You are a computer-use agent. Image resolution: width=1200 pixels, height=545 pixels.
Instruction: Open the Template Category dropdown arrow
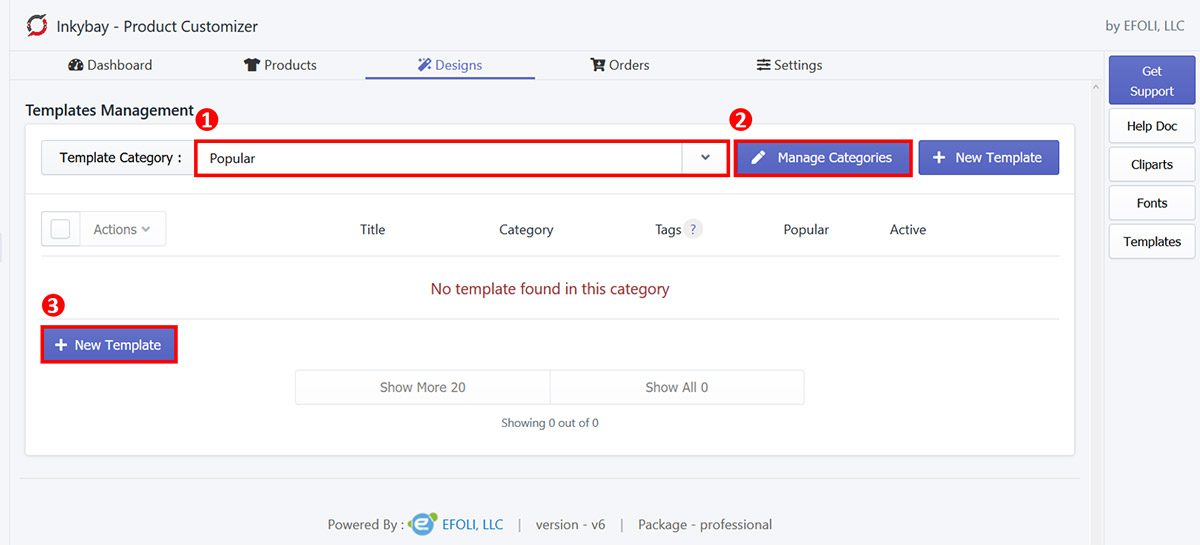(x=705, y=158)
